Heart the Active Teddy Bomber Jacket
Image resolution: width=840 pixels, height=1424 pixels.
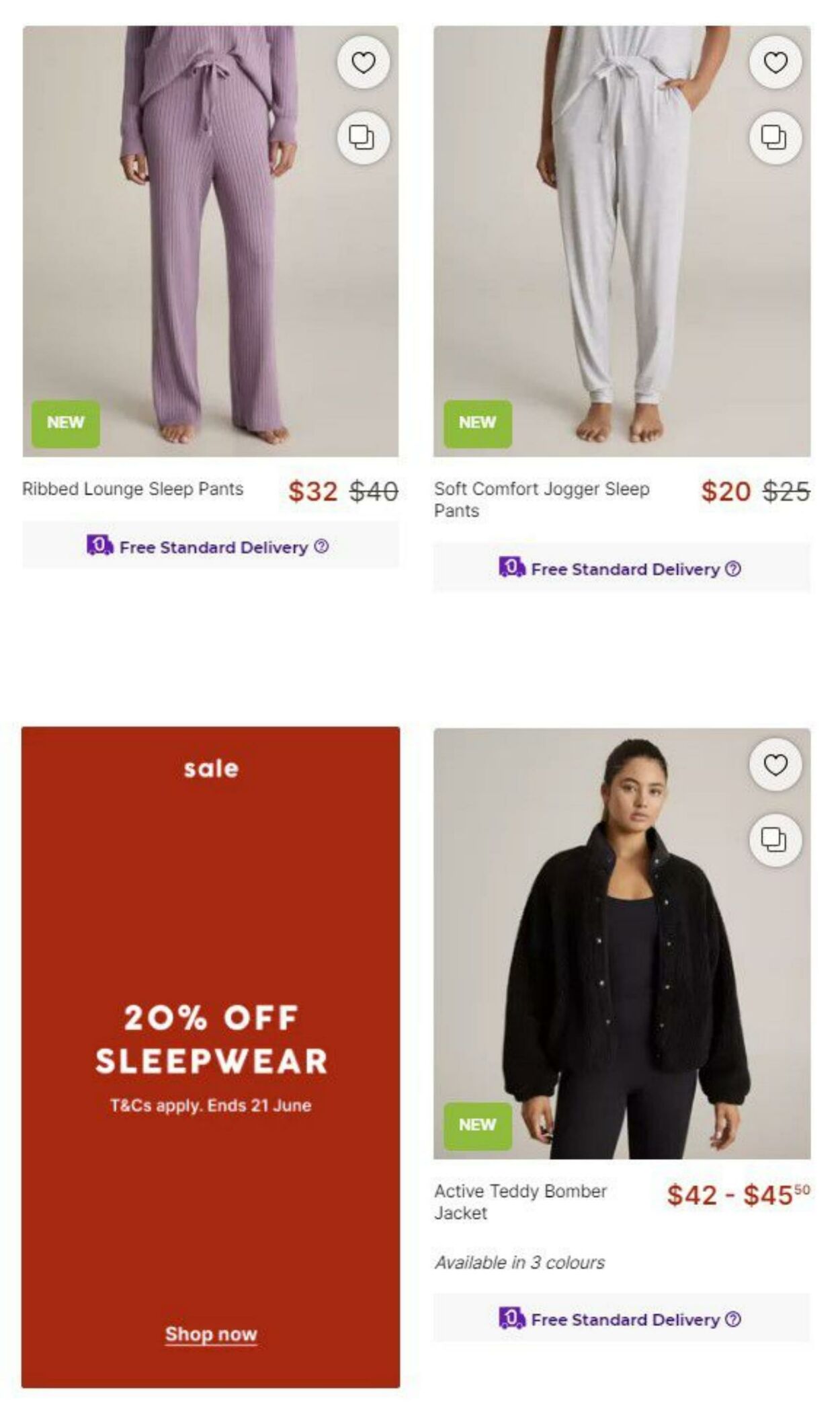pyautogui.click(x=775, y=765)
